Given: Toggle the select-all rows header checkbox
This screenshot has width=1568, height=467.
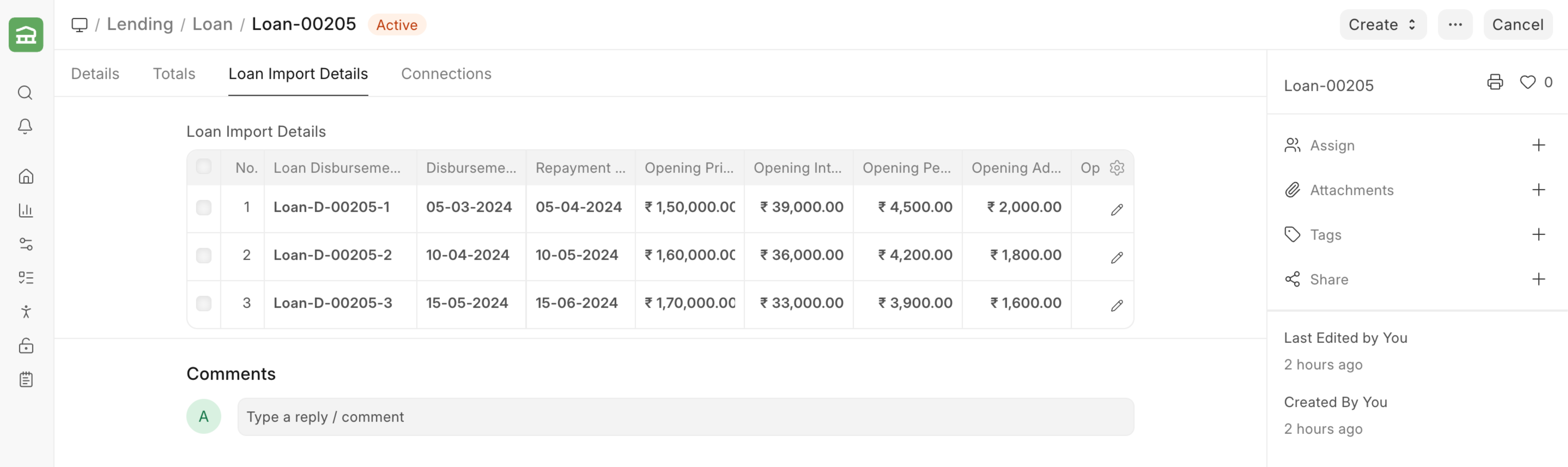Looking at the screenshot, I should click(x=203, y=166).
